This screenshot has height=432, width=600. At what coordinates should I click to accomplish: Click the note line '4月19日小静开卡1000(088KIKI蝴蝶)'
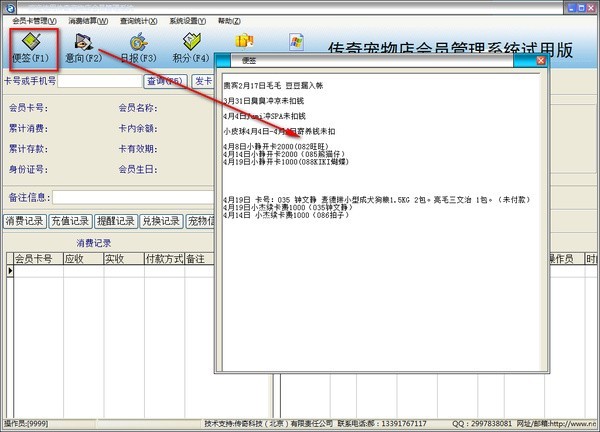(x=286, y=162)
